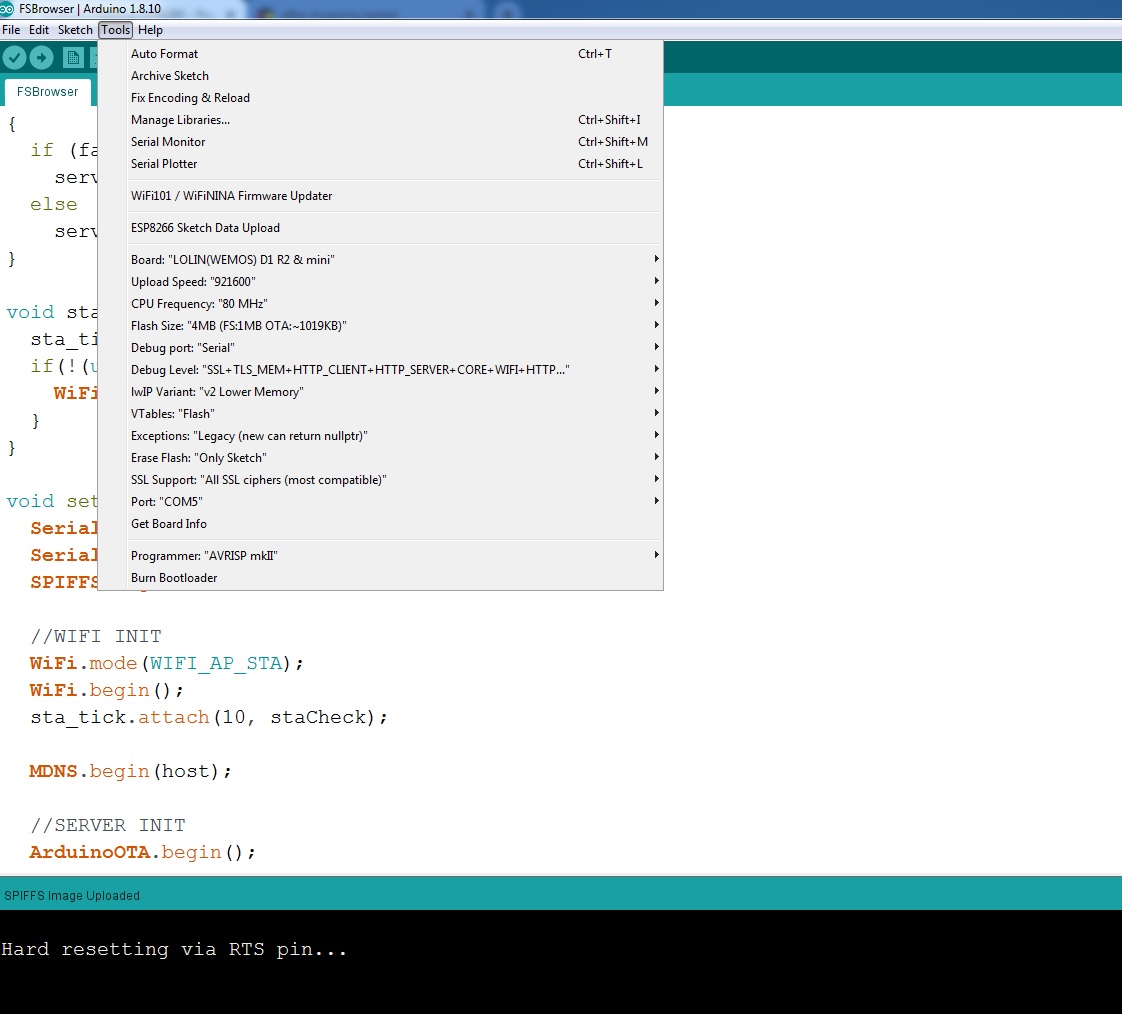Image resolution: width=1122 pixels, height=1014 pixels.
Task: Expand the Flash Size 4MB submenu
Action: click(x=238, y=326)
